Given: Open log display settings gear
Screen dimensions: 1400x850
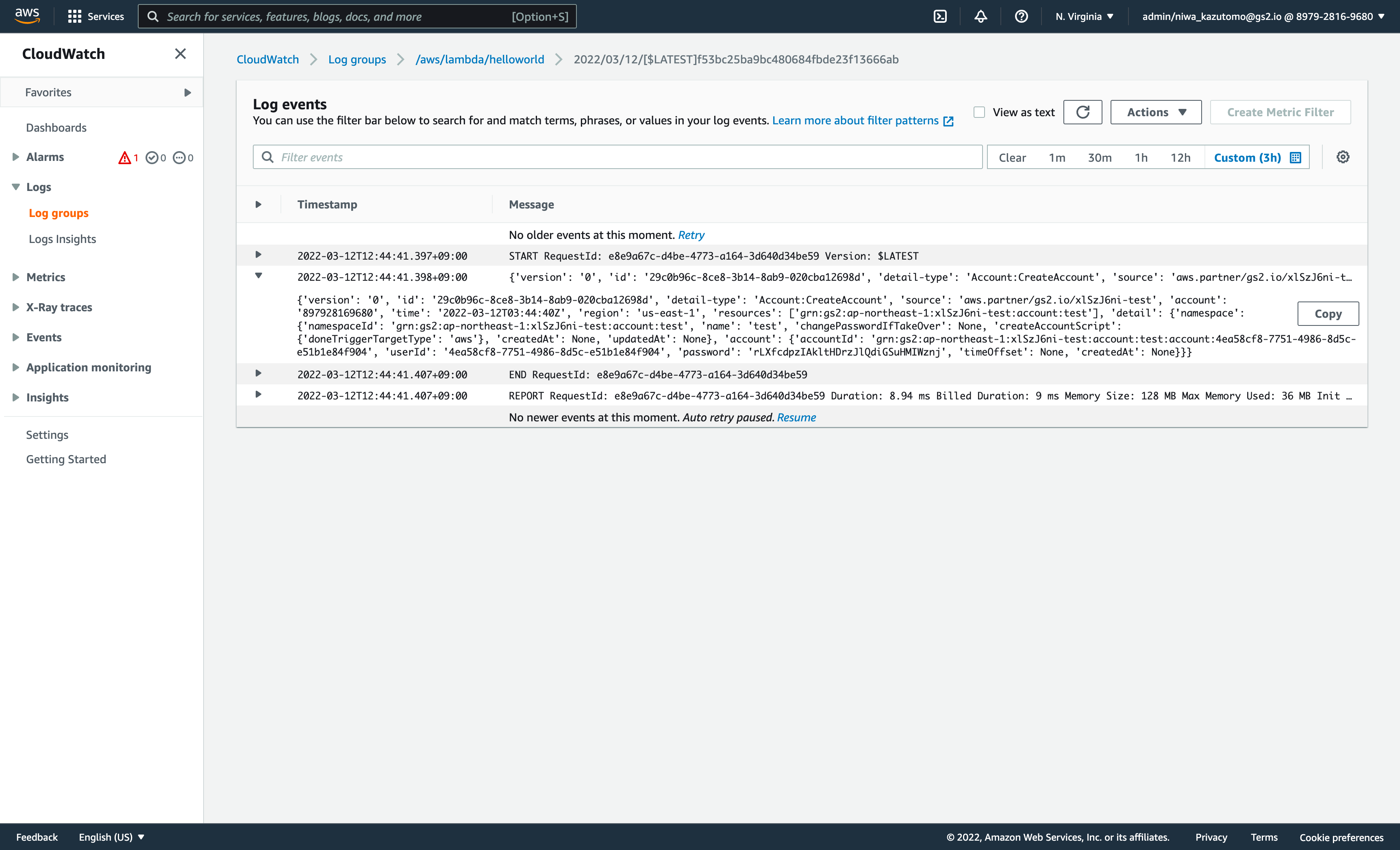Looking at the screenshot, I should [x=1343, y=157].
